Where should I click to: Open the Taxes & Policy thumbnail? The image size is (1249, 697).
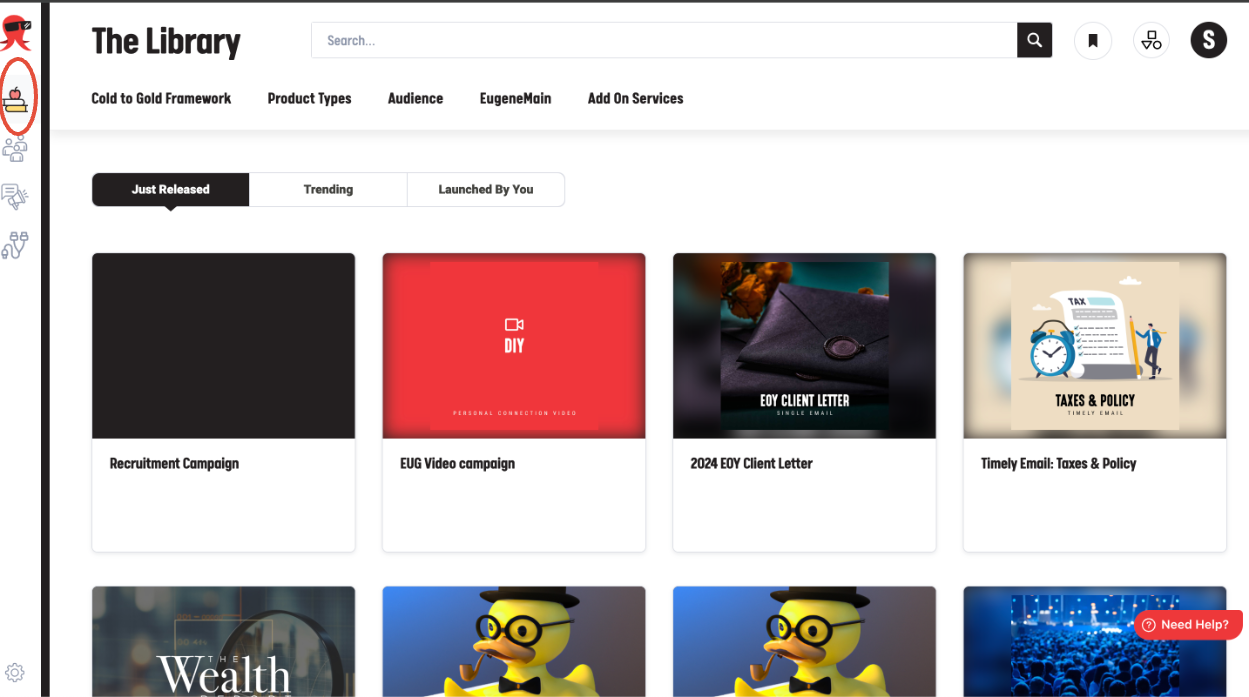(1095, 346)
